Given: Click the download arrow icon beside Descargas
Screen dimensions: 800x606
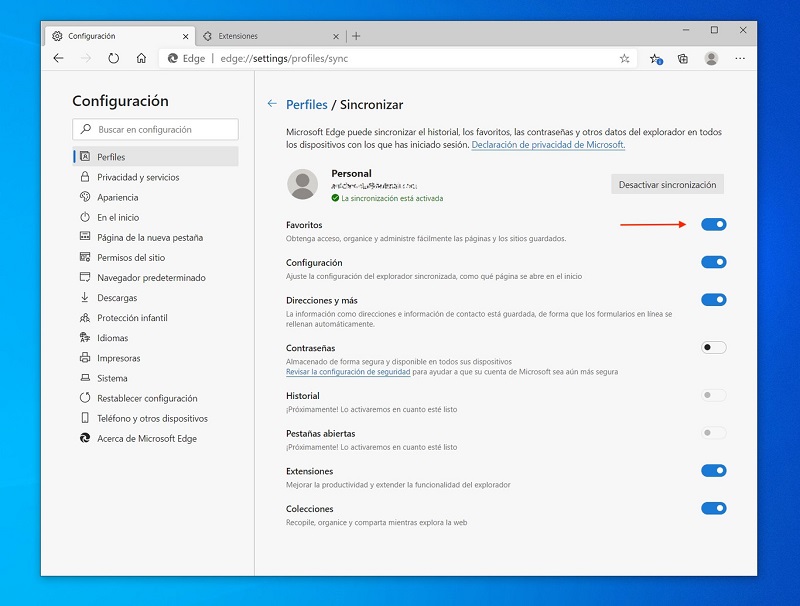Looking at the screenshot, I should tap(85, 297).
